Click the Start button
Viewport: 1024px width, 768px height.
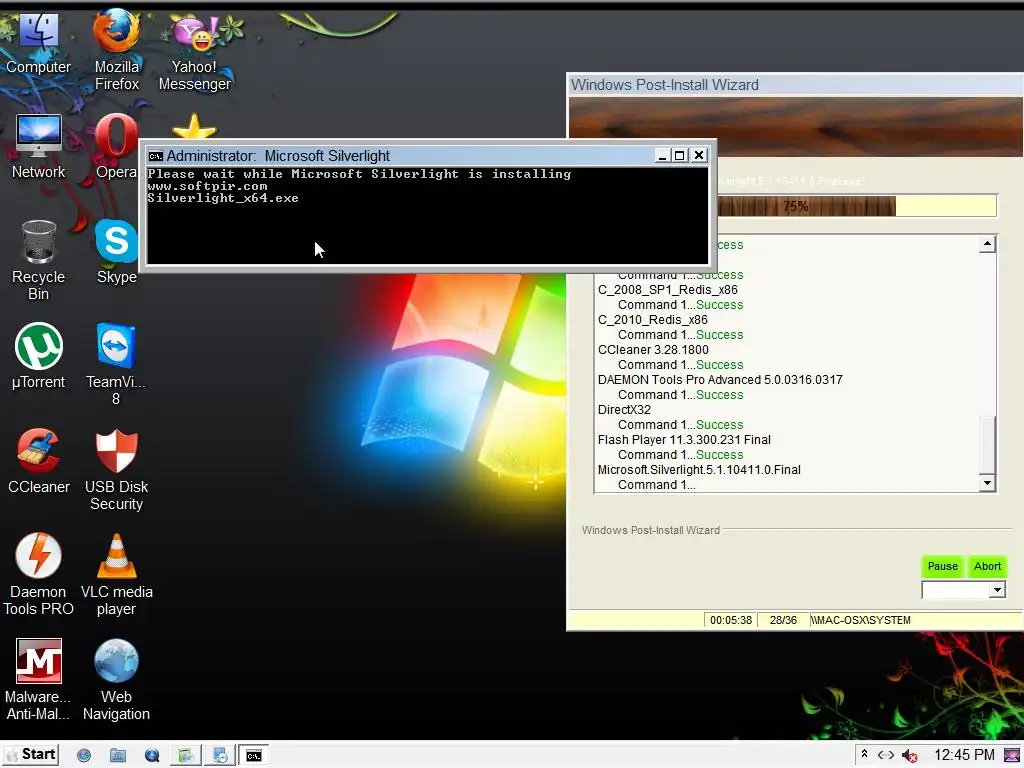(31, 755)
